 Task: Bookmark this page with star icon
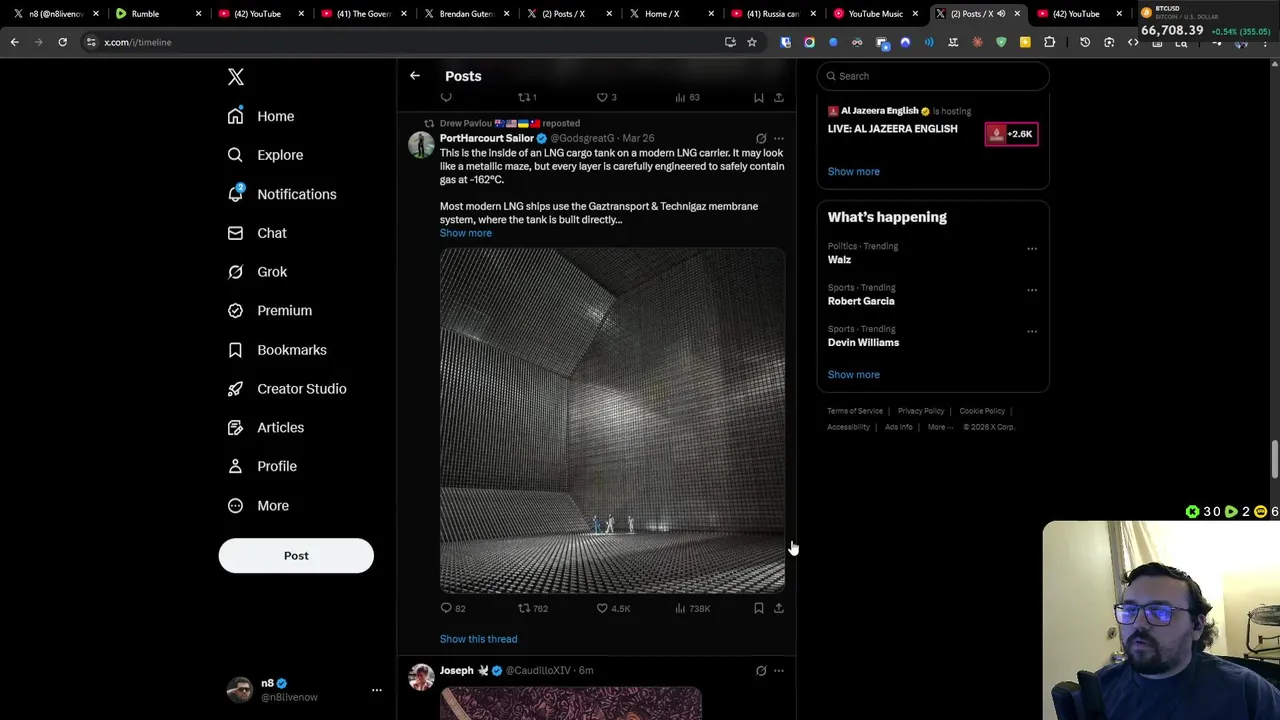coord(752,42)
